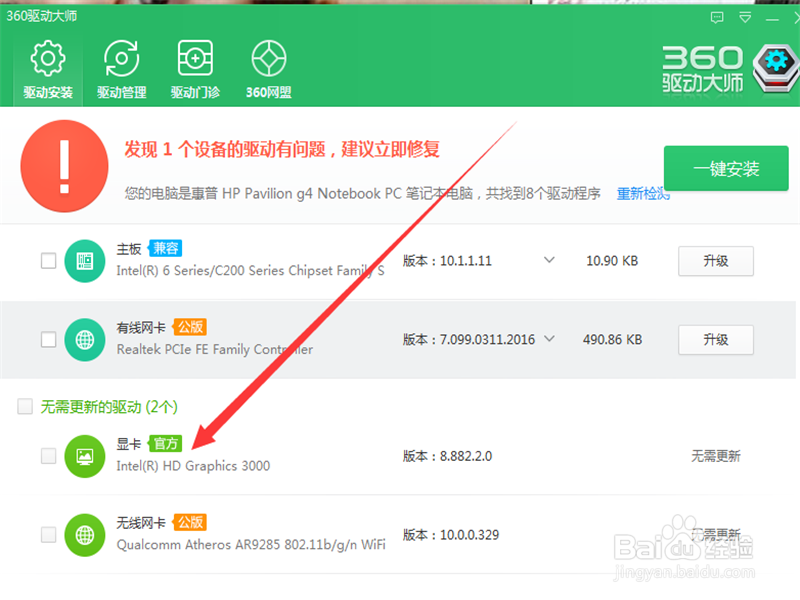The height and width of the screenshot is (600, 800).
Task: Go to the 360网盟 tab
Action: point(268,70)
